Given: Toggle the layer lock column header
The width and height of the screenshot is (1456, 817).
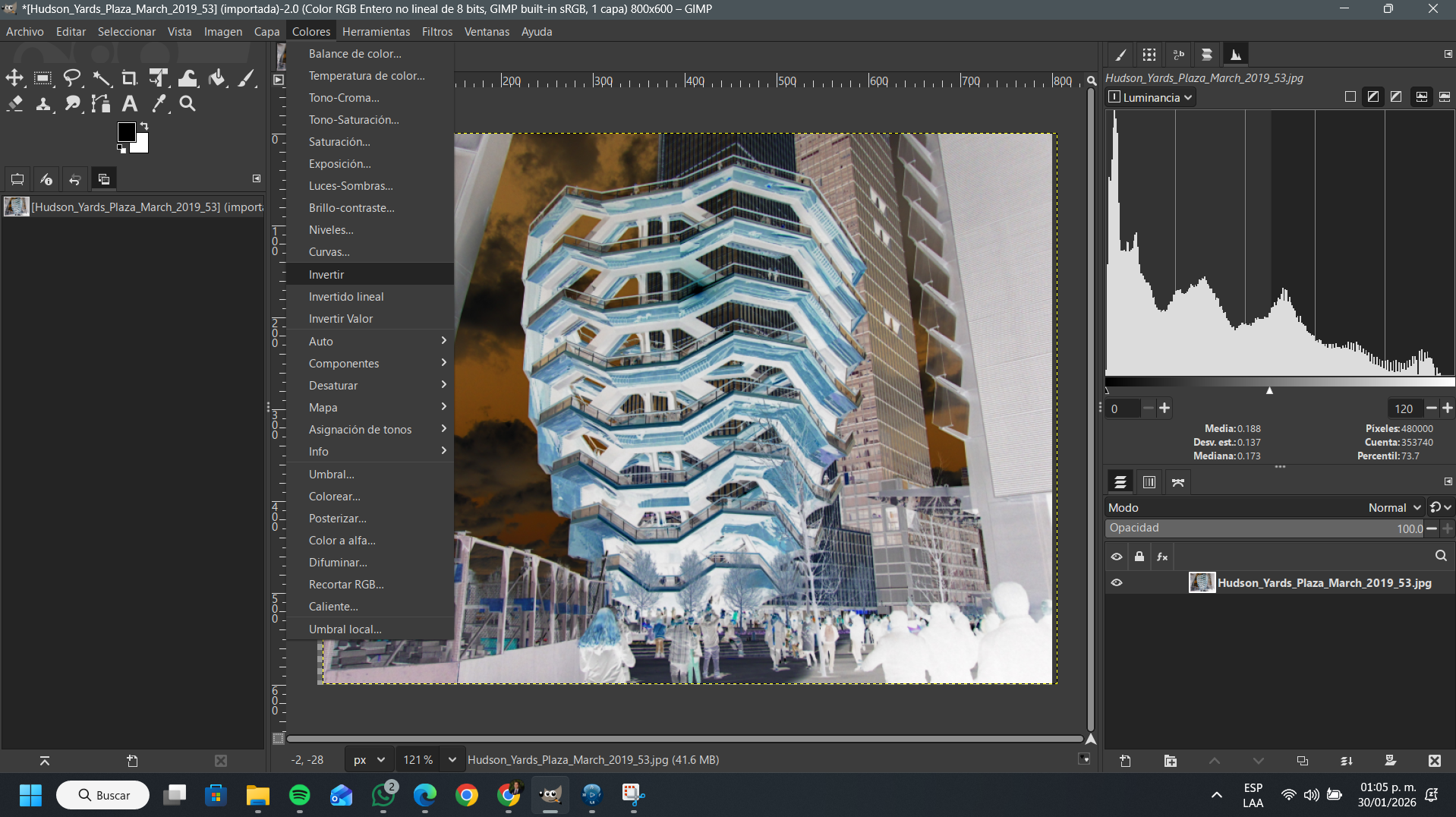Looking at the screenshot, I should click(1139, 557).
